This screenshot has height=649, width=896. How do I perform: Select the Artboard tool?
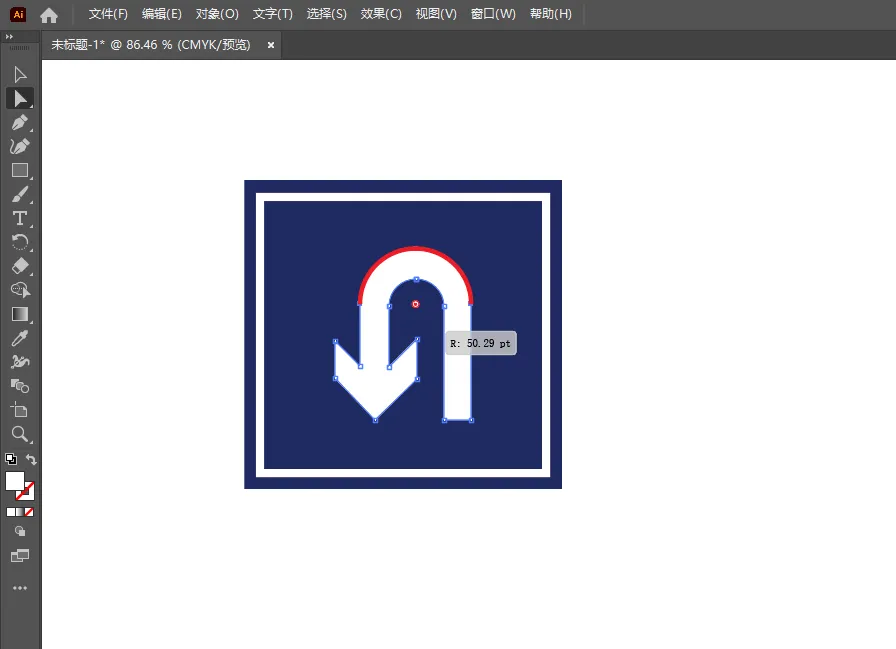(x=20, y=410)
